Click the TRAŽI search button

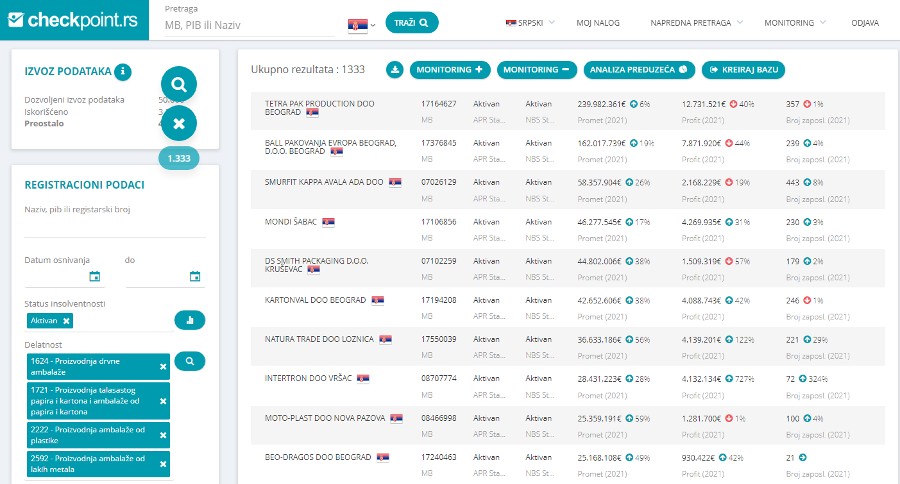point(412,23)
